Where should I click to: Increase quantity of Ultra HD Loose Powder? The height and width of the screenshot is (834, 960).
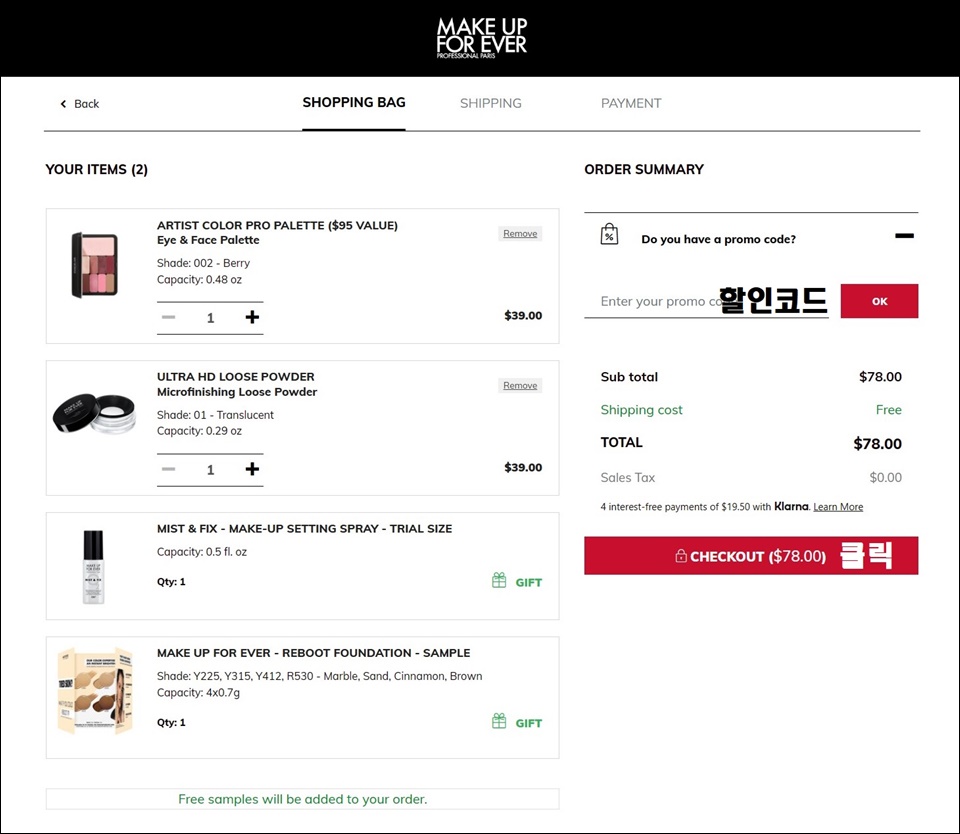252,469
